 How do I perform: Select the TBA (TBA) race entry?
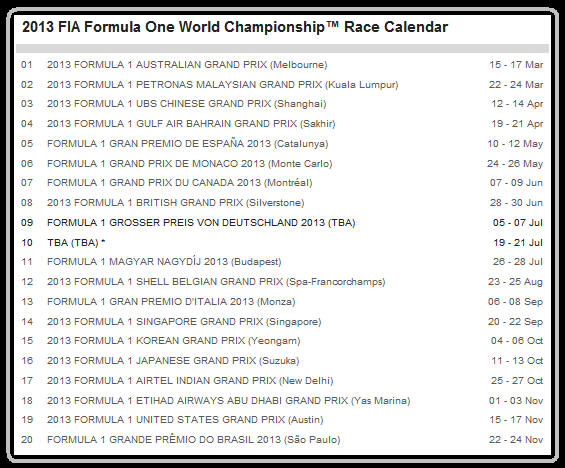pos(76,242)
